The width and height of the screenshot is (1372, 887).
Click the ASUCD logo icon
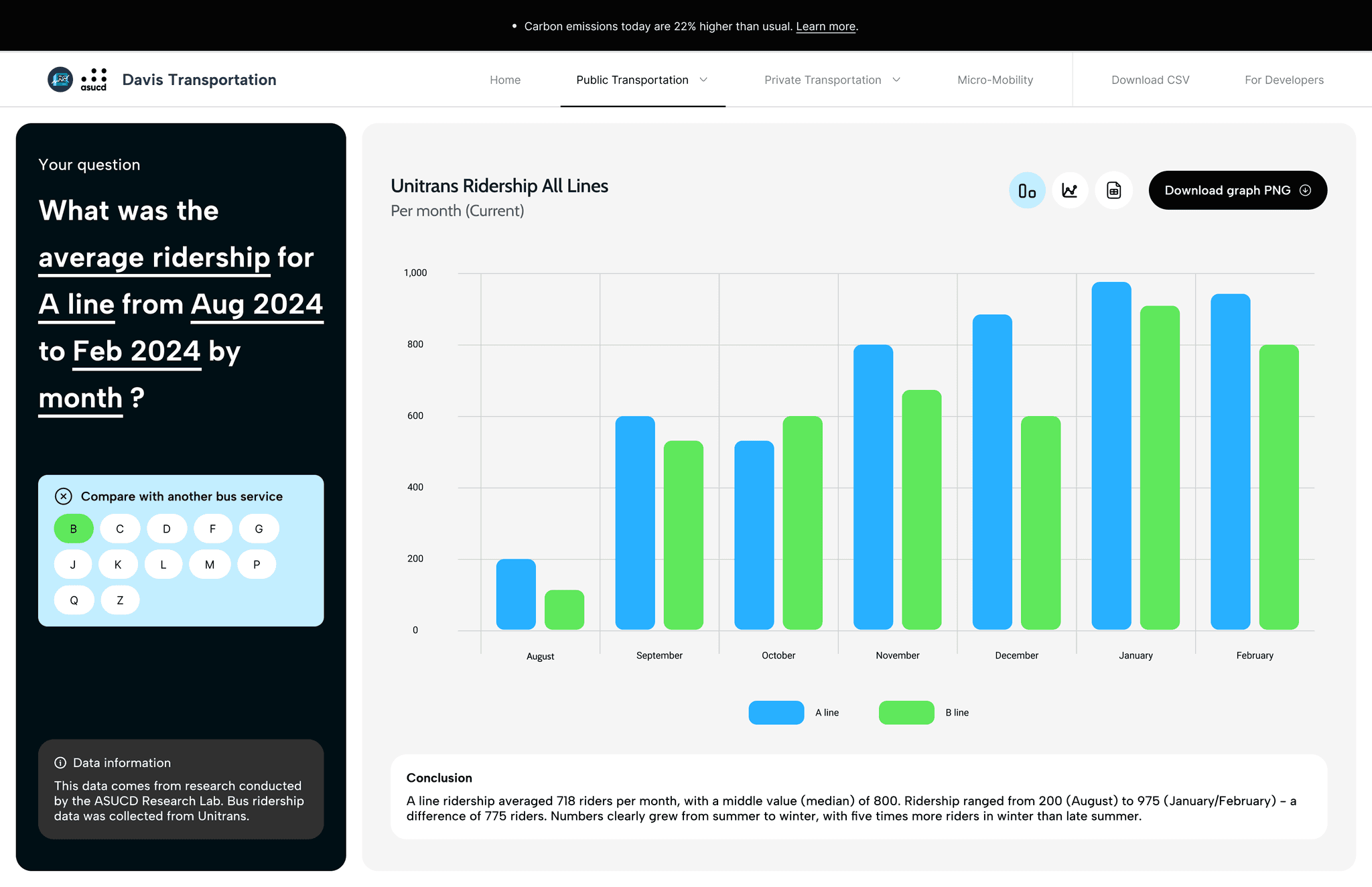point(94,79)
